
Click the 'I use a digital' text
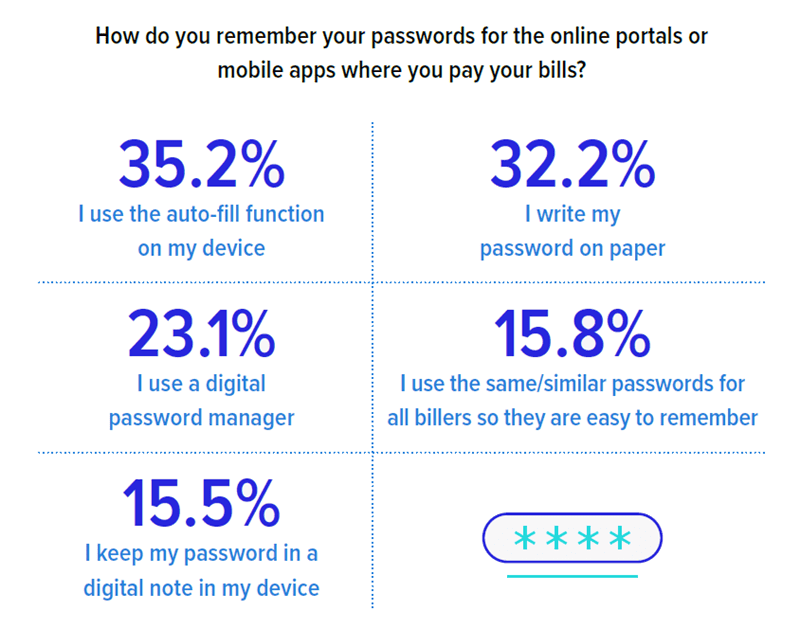tap(202, 384)
